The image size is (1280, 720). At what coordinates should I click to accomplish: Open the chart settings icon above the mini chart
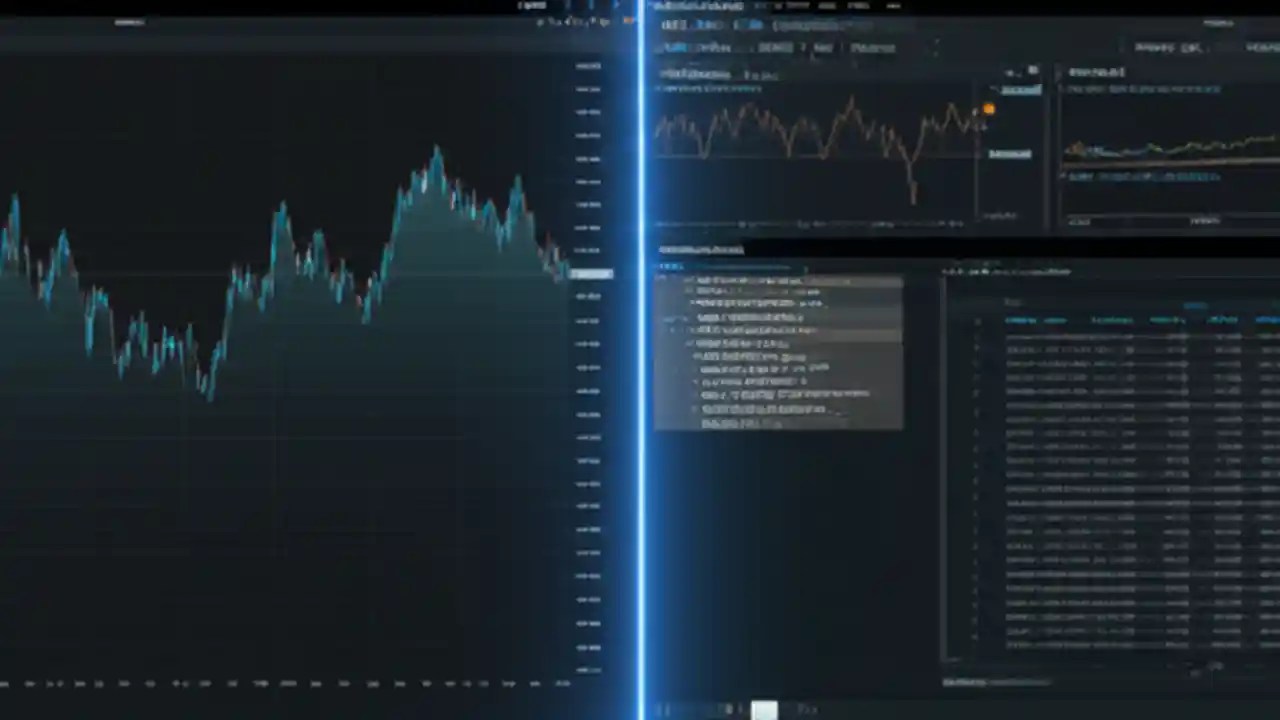point(1032,71)
